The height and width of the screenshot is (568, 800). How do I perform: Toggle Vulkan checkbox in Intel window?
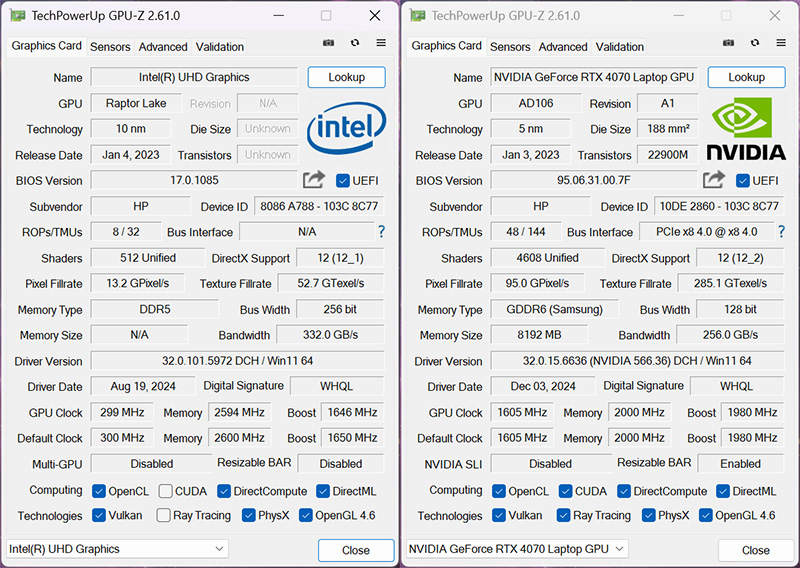coord(99,515)
